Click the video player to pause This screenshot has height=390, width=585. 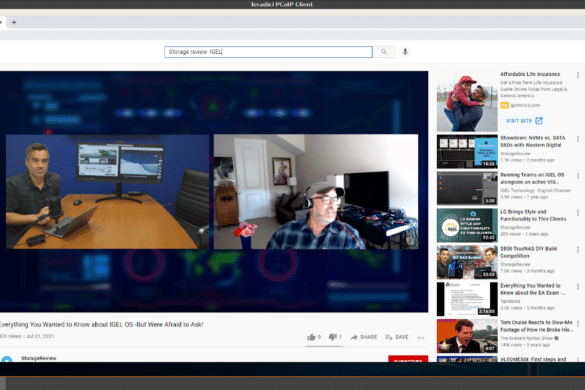[x=214, y=191]
